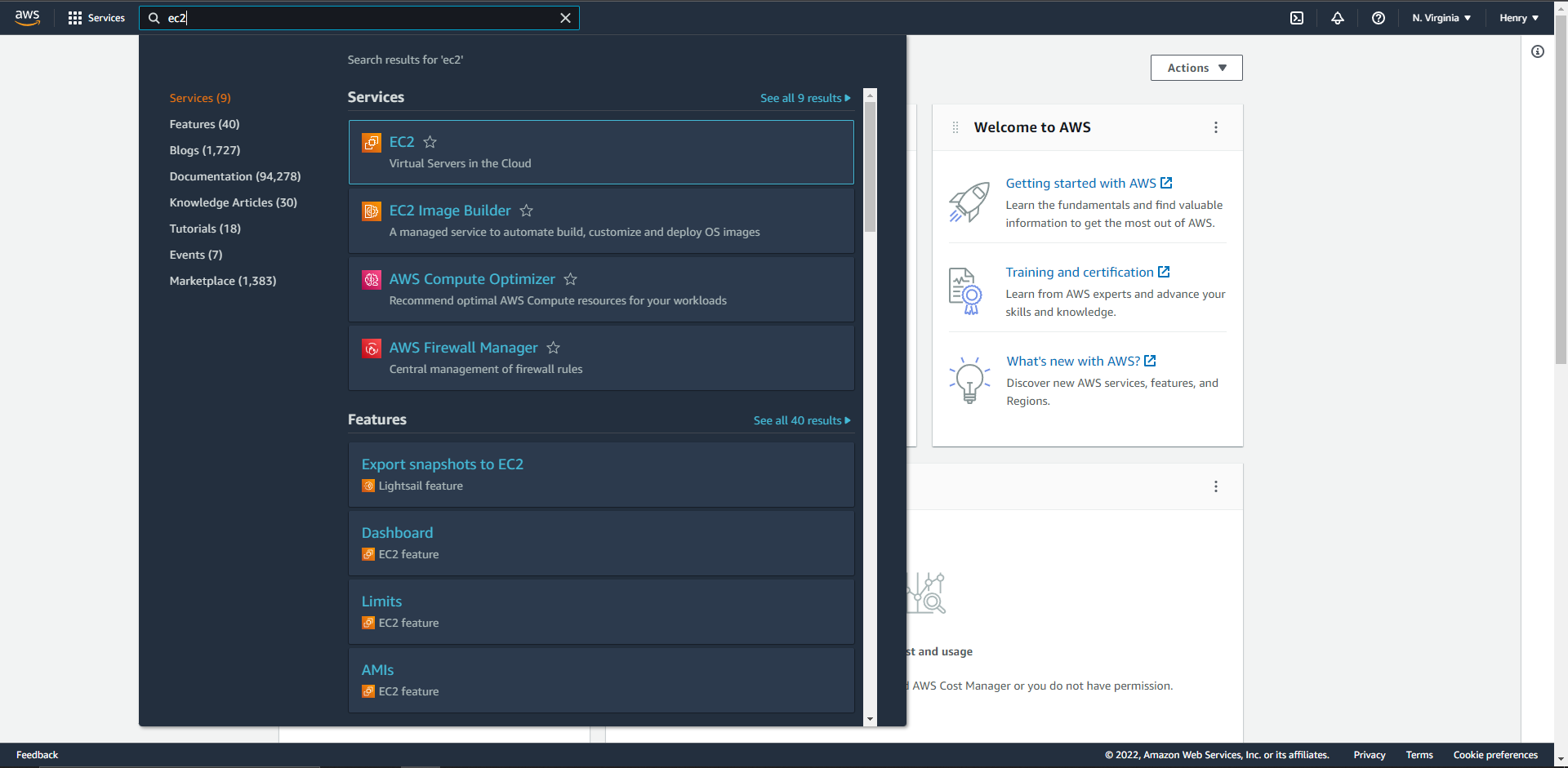Clear the ec2 search with the X
Image resolution: width=1568 pixels, height=768 pixels.
pos(566,17)
